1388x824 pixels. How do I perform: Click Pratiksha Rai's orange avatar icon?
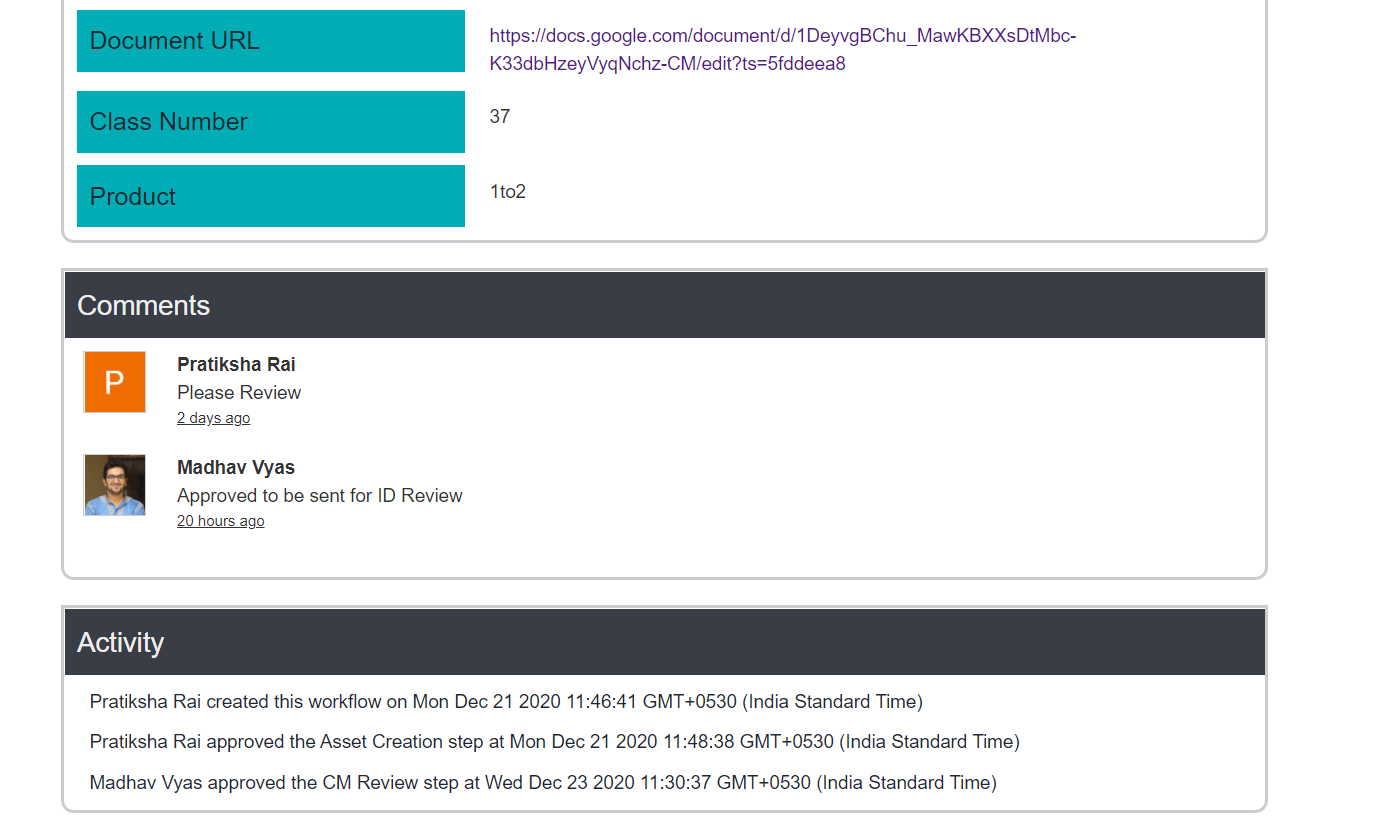pos(114,382)
